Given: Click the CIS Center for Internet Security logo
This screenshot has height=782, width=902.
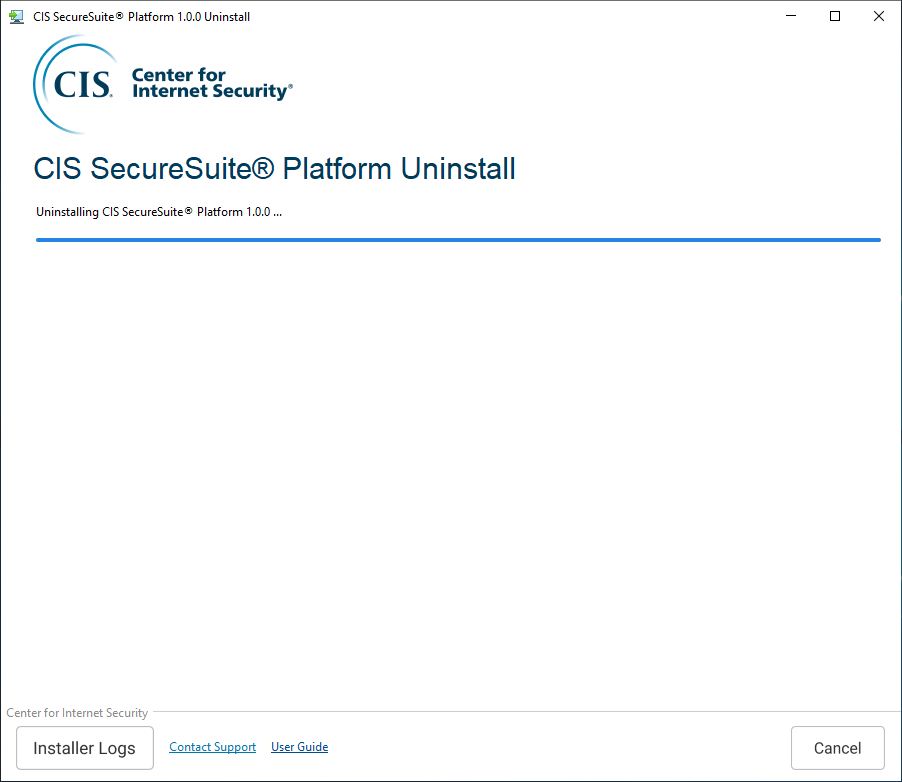Looking at the screenshot, I should click(x=163, y=85).
